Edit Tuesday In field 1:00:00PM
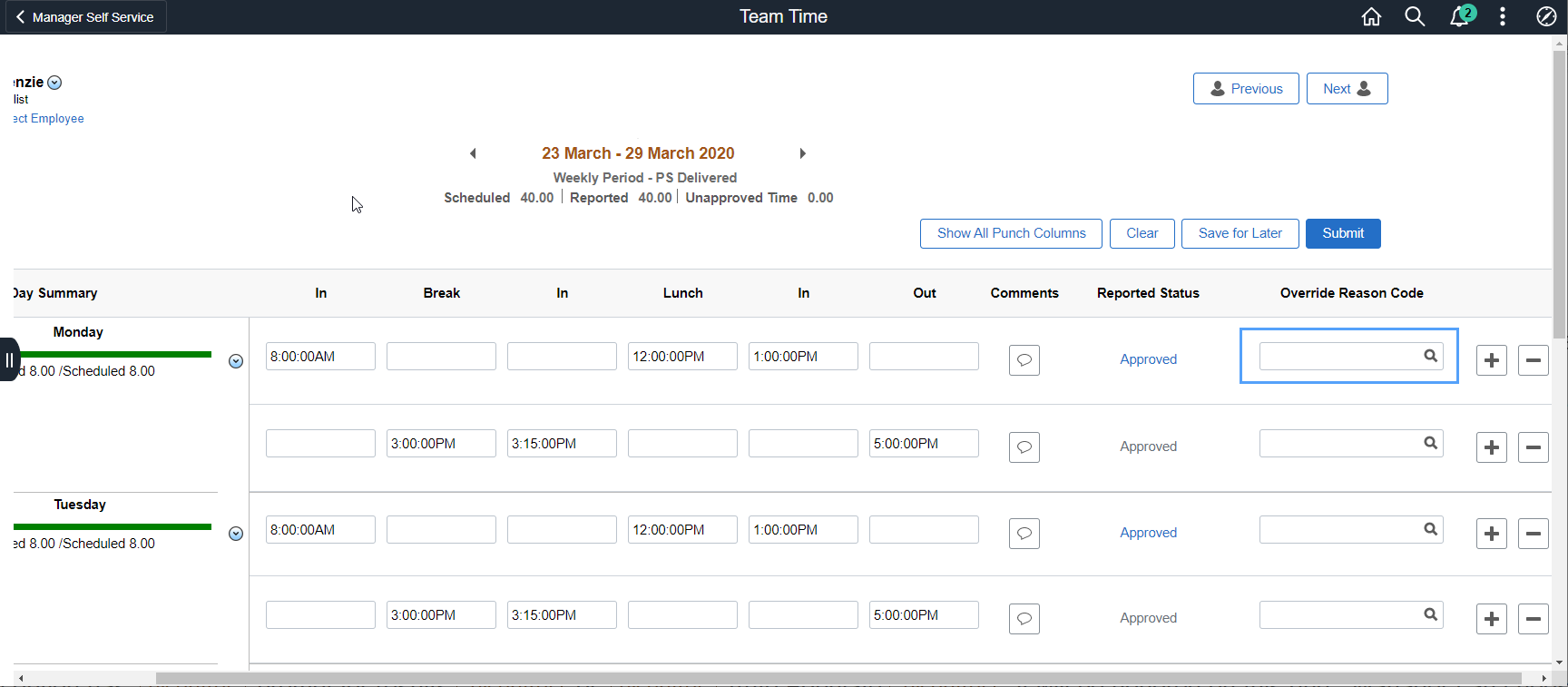Viewport: 1568px width, 687px height. (803, 529)
